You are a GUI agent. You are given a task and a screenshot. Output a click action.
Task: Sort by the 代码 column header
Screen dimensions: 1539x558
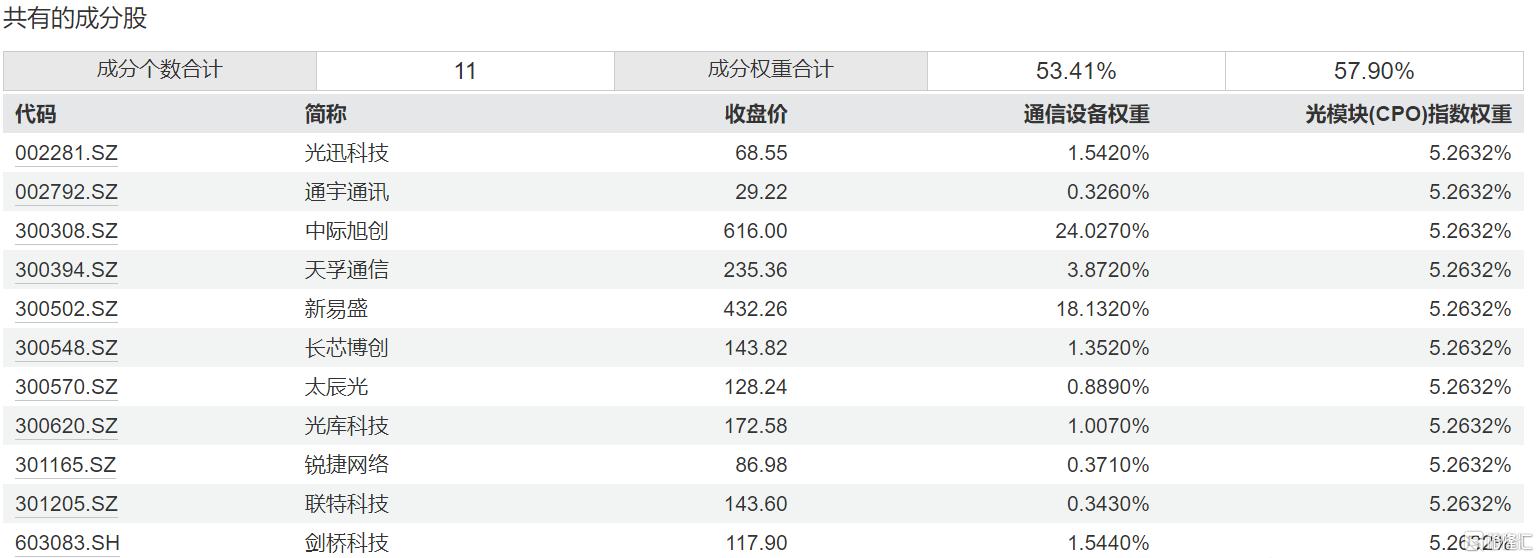36,114
